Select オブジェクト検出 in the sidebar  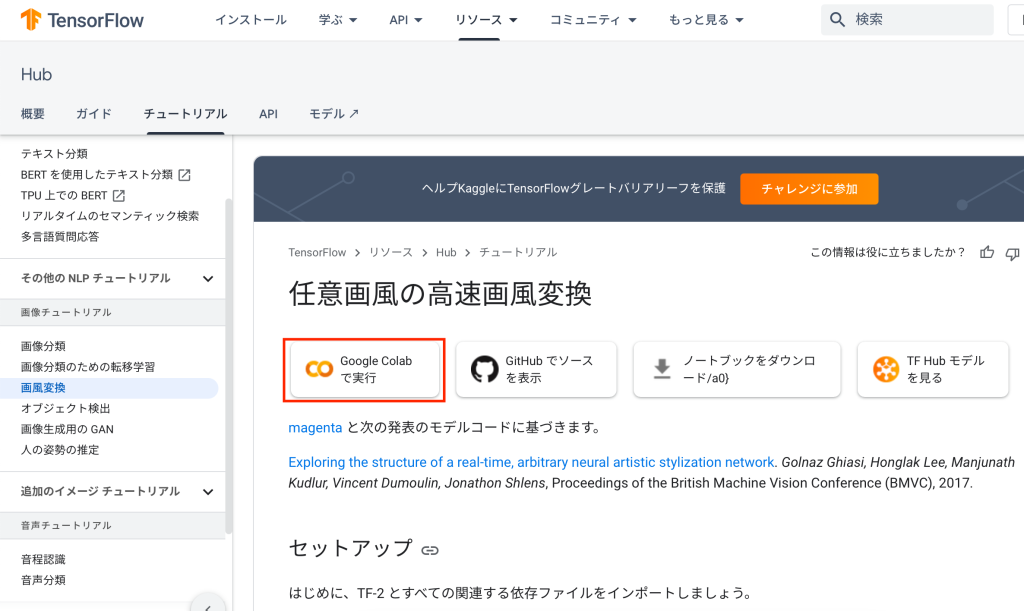pos(66,408)
